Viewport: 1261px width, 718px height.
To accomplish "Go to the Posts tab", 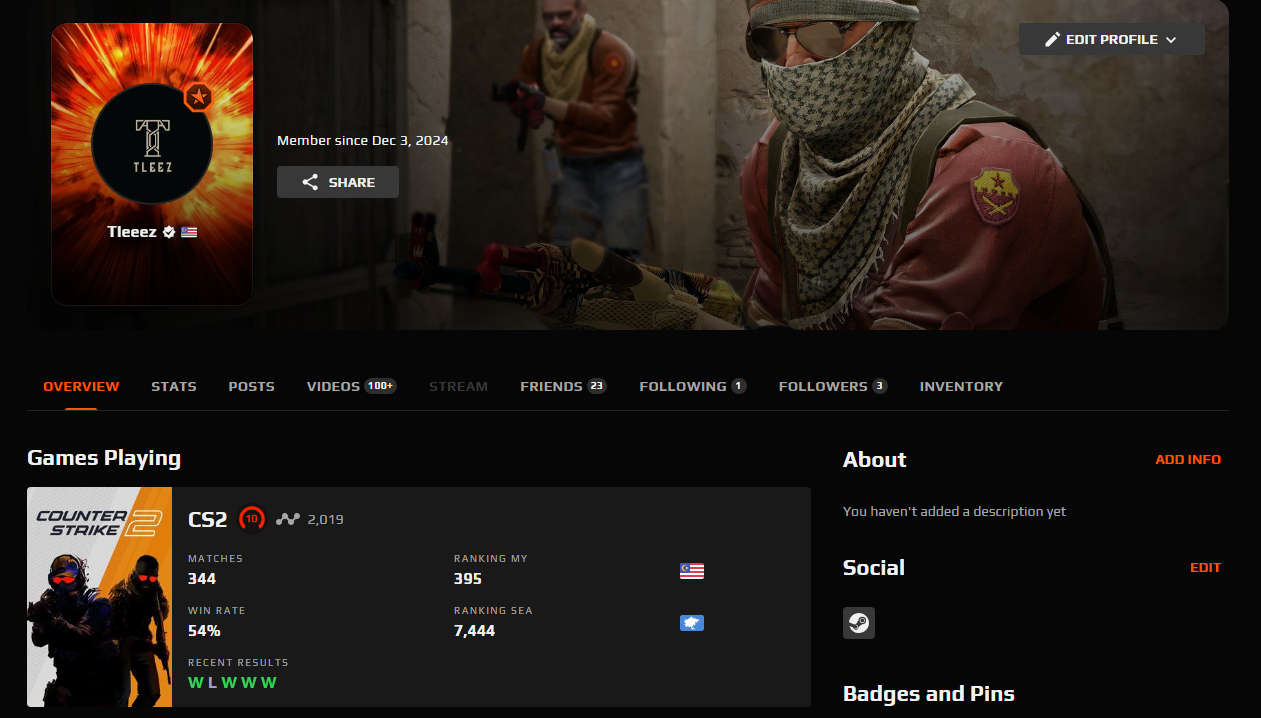I will tap(251, 386).
